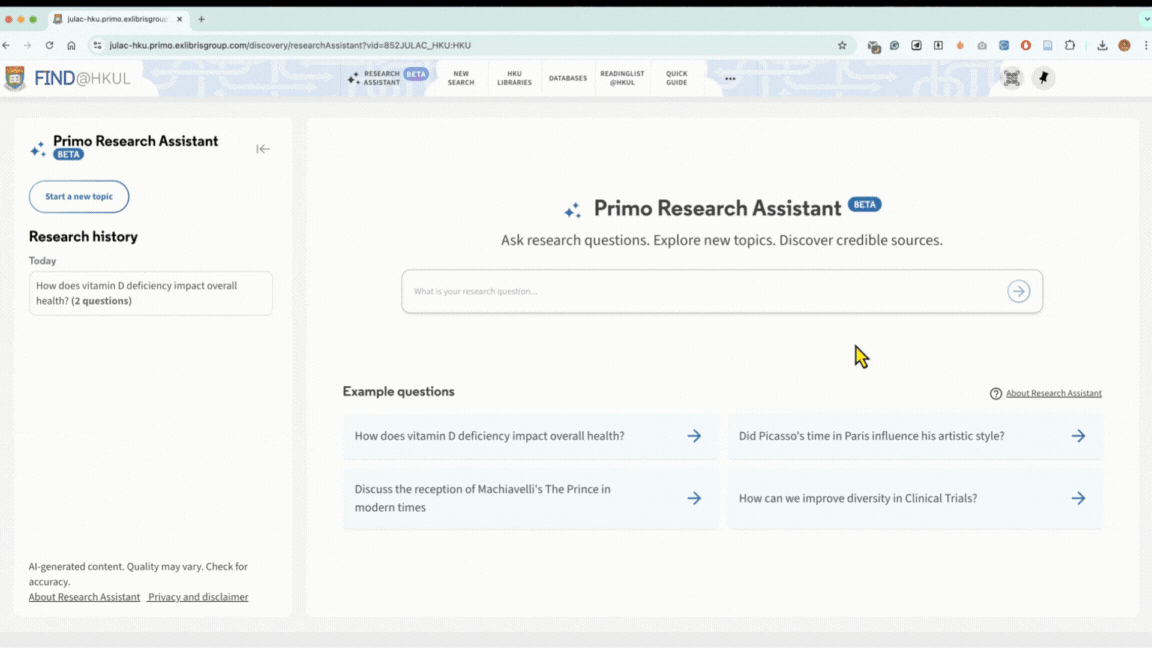Click the Start a new topic button
The height and width of the screenshot is (648, 1152).
point(79,197)
